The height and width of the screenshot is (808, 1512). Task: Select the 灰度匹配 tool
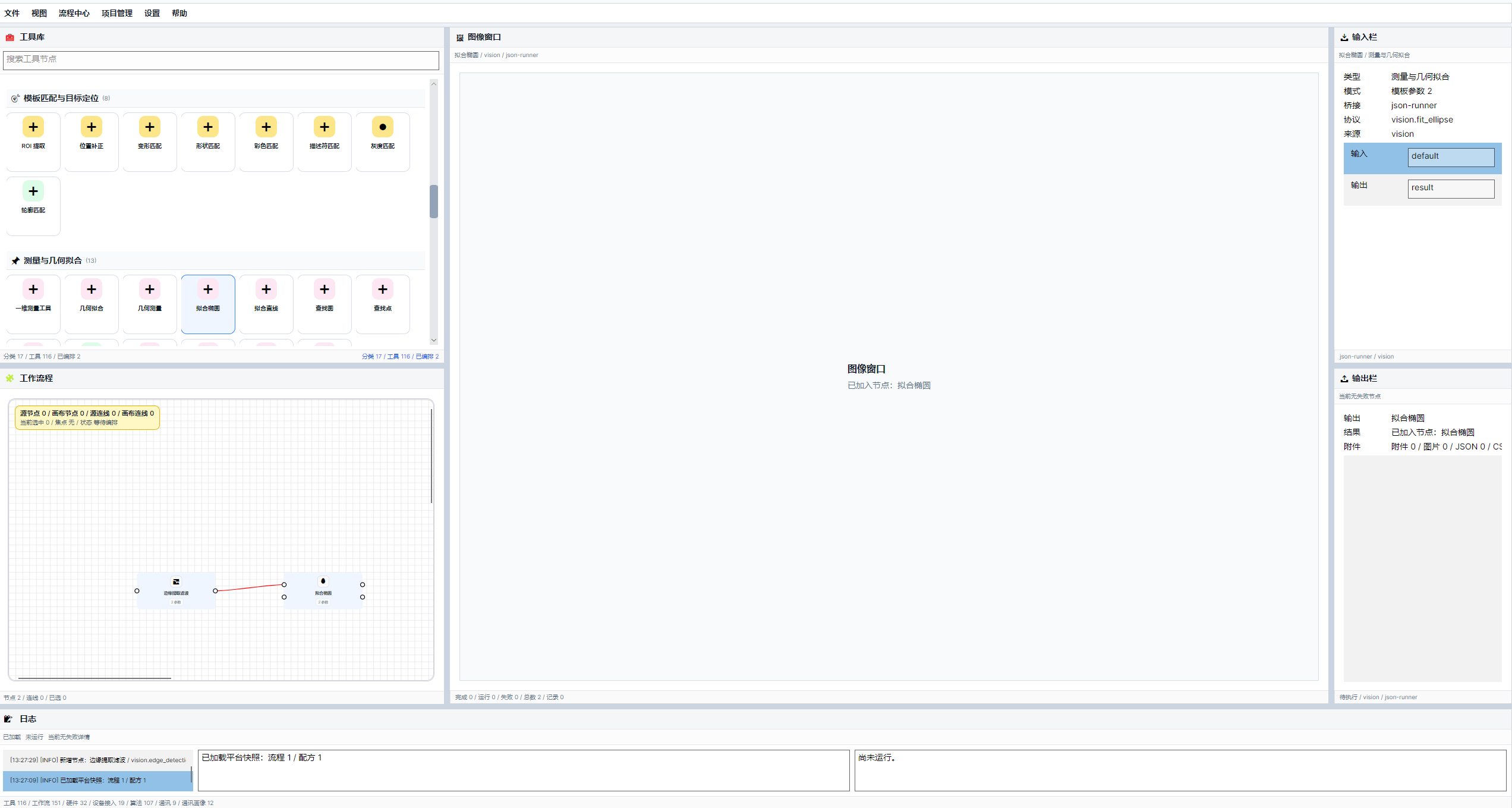point(383,142)
